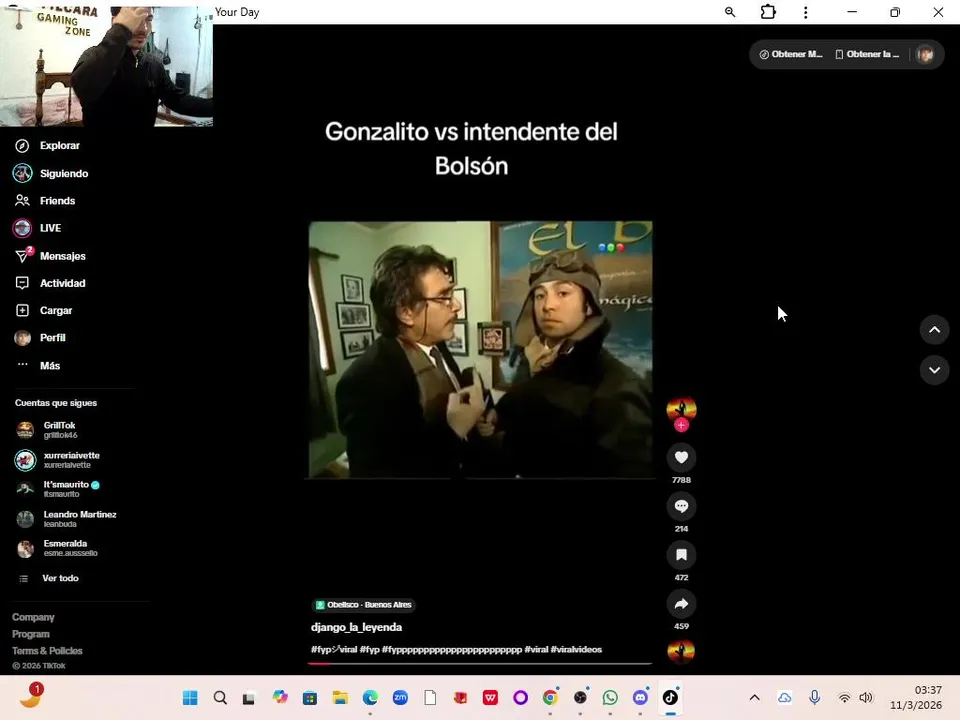Open Terms & Policies footer link
Viewport: 960px width, 720px height.
(x=47, y=651)
